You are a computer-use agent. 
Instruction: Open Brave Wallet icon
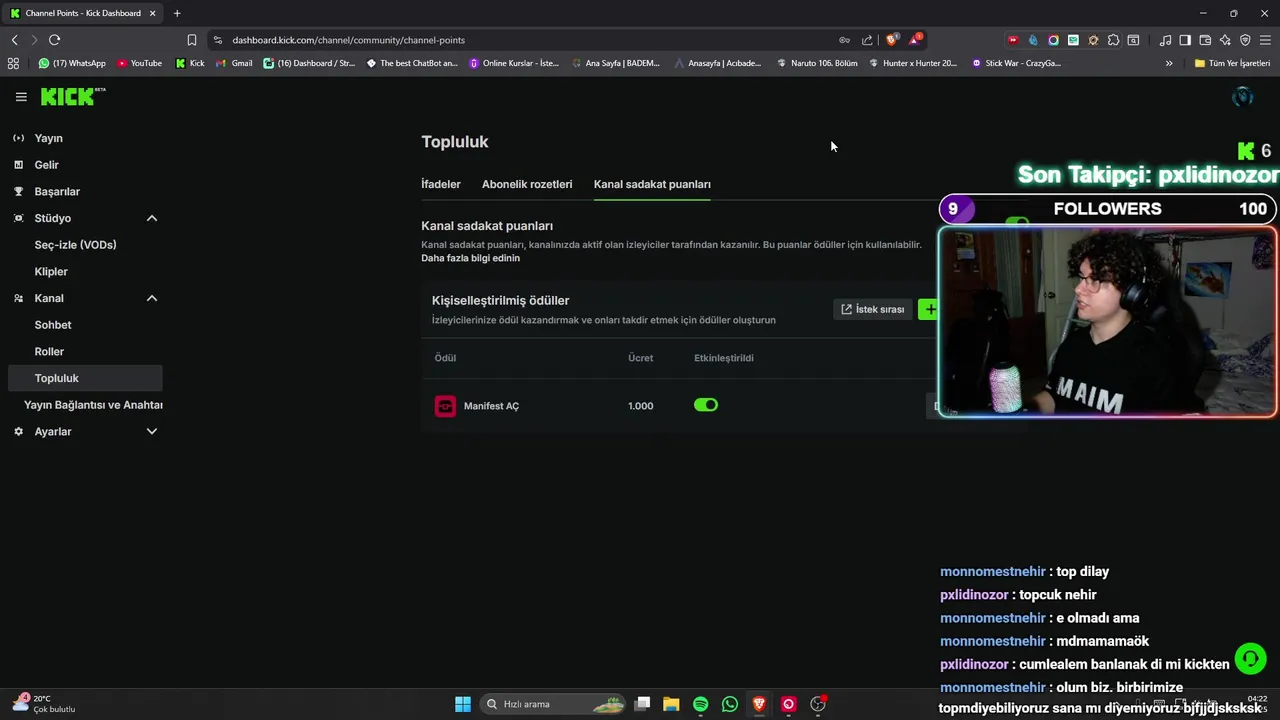[1205, 40]
